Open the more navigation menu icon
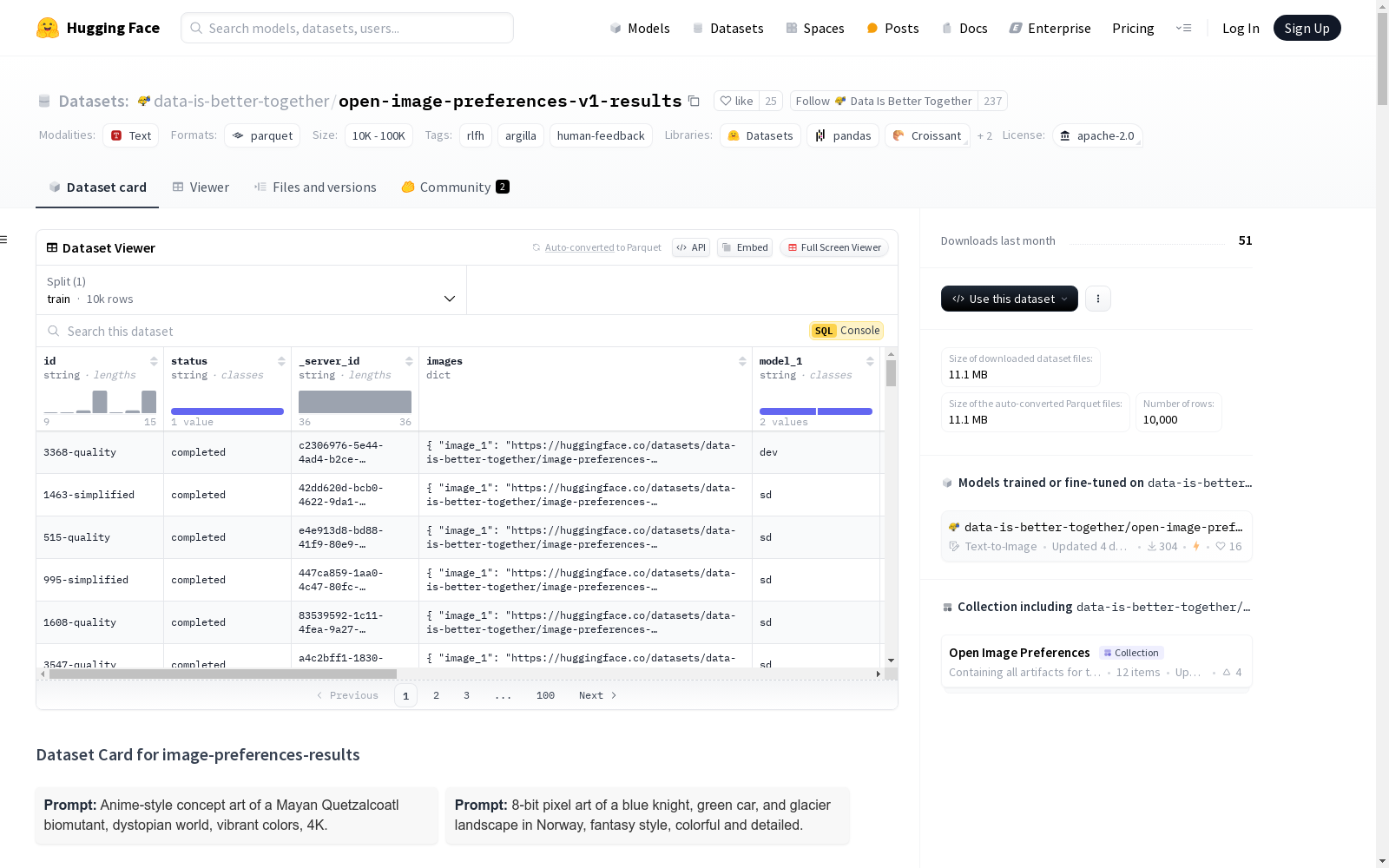Viewport: 1389px width, 868px height. pos(1183,28)
